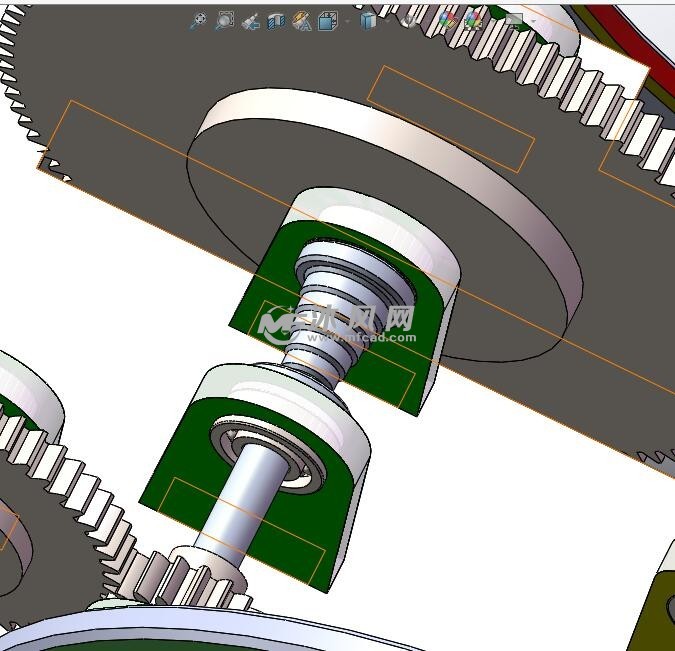This screenshot has width=675, height=651.
Task: Open the Dynamic Annotation Views tool
Action: click(302, 21)
